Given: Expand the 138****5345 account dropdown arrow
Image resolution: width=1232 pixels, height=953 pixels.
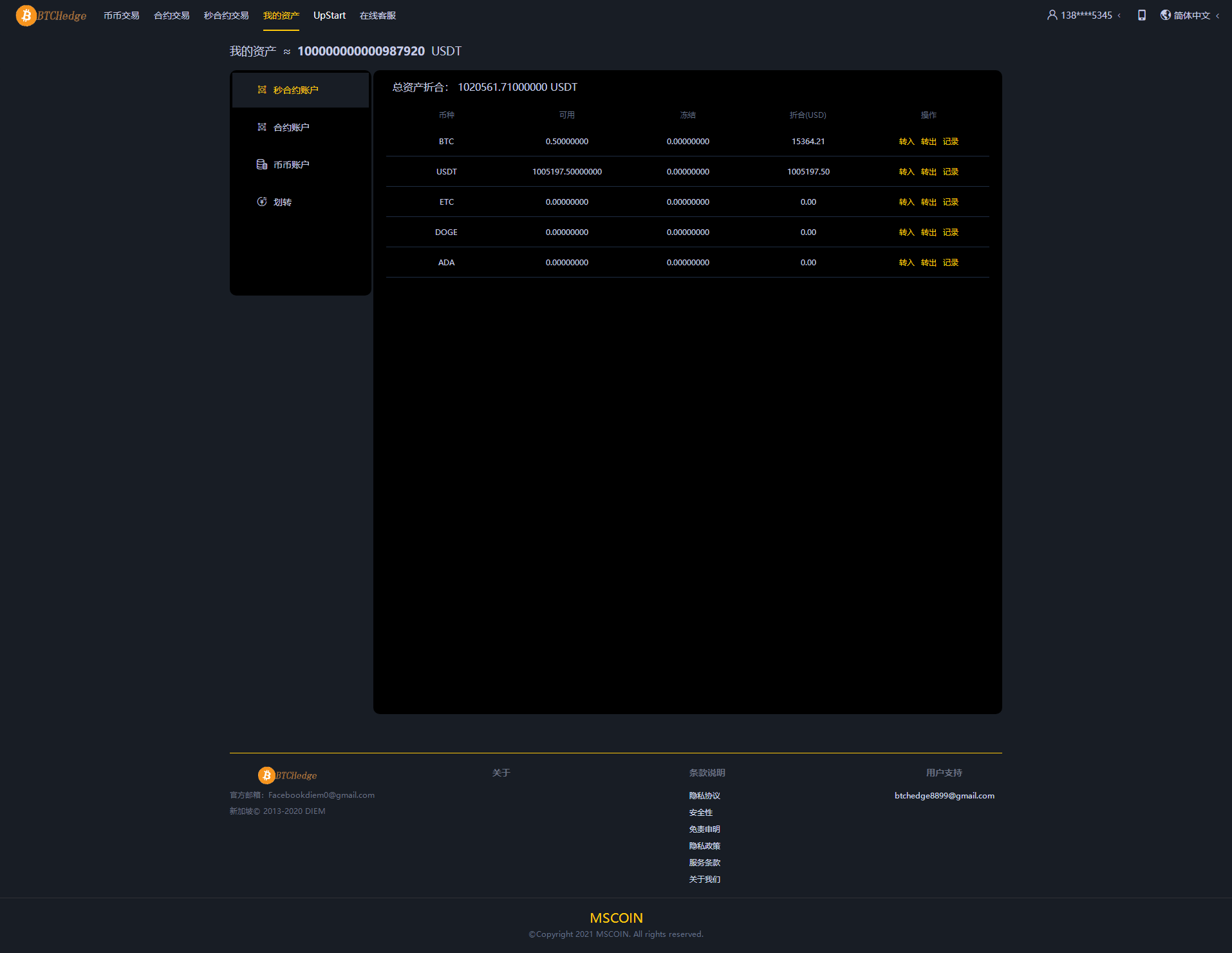Looking at the screenshot, I should pos(1119,15).
